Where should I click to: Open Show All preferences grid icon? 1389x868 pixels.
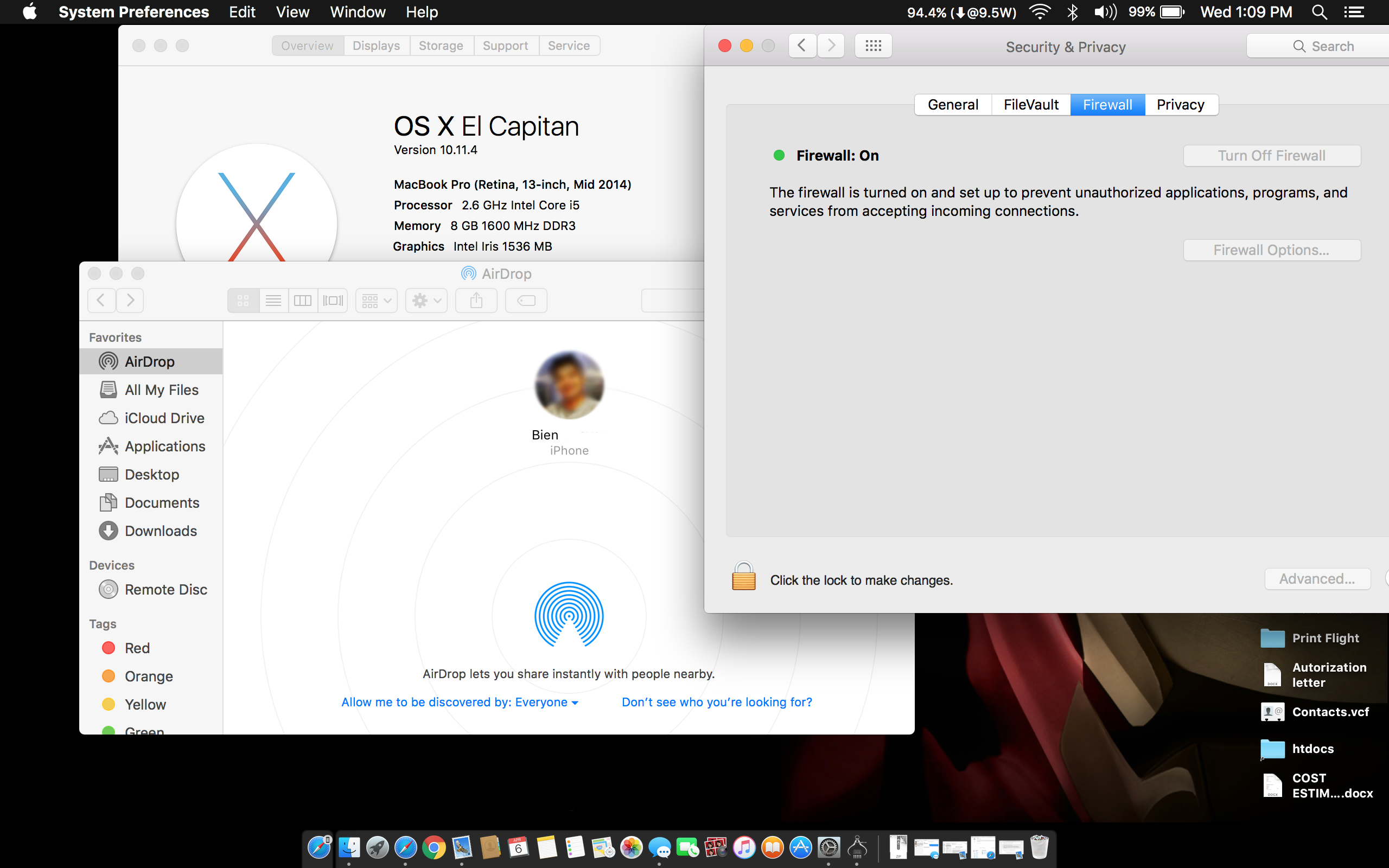pos(873,46)
